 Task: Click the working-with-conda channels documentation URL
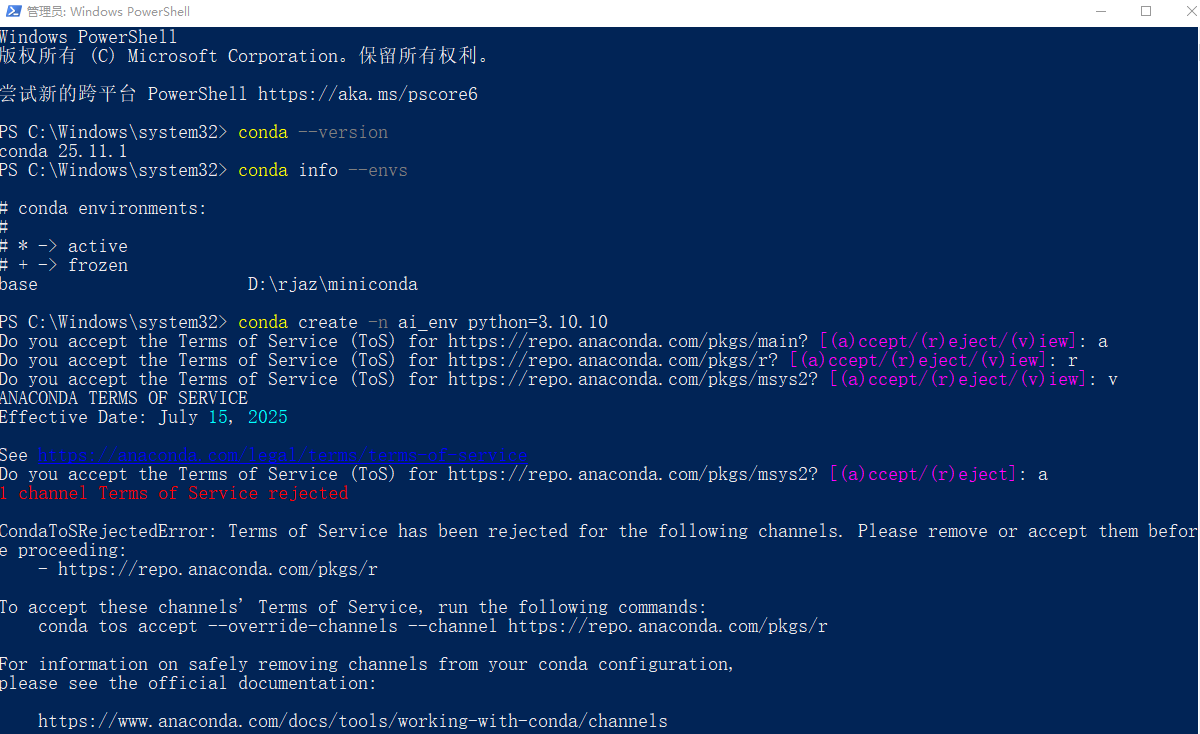352,721
